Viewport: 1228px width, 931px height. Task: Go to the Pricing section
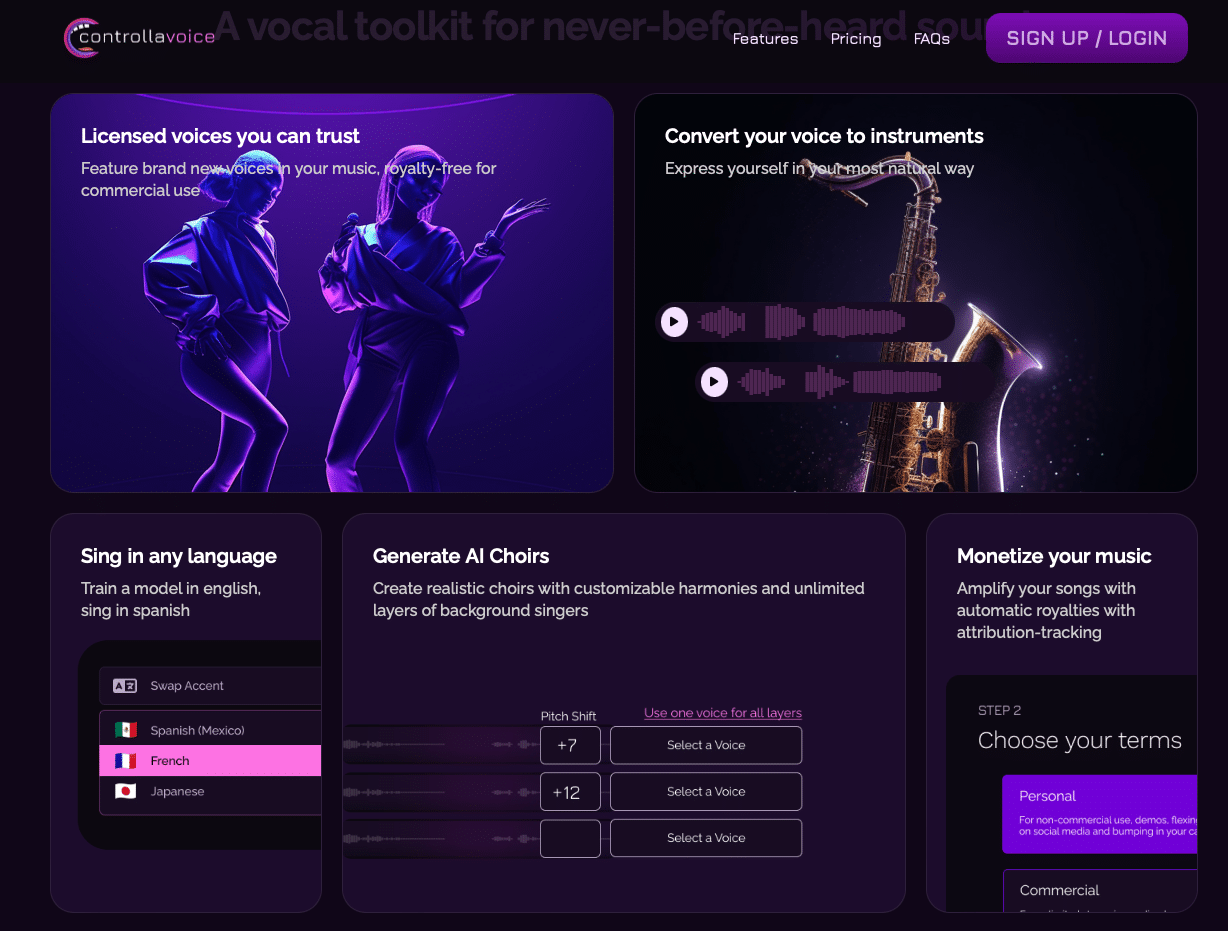tap(856, 39)
